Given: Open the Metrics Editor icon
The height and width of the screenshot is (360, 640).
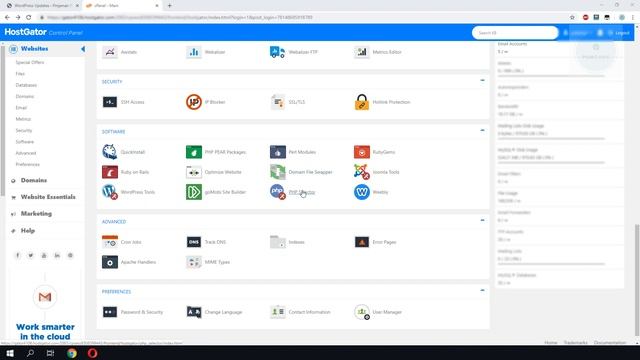Looking at the screenshot, I should pyautogui.click(x=362, y=52).
